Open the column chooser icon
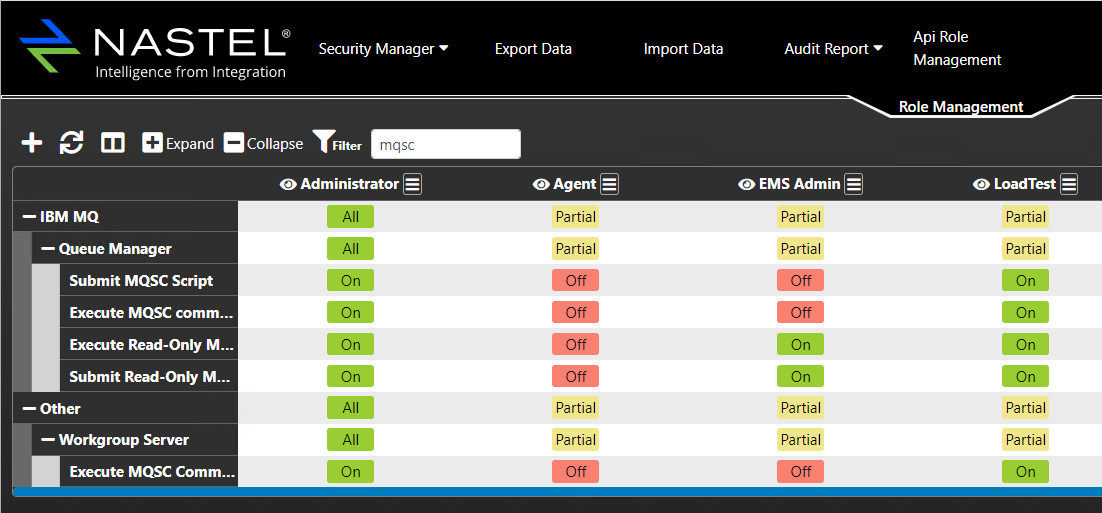 coord(113,143)
